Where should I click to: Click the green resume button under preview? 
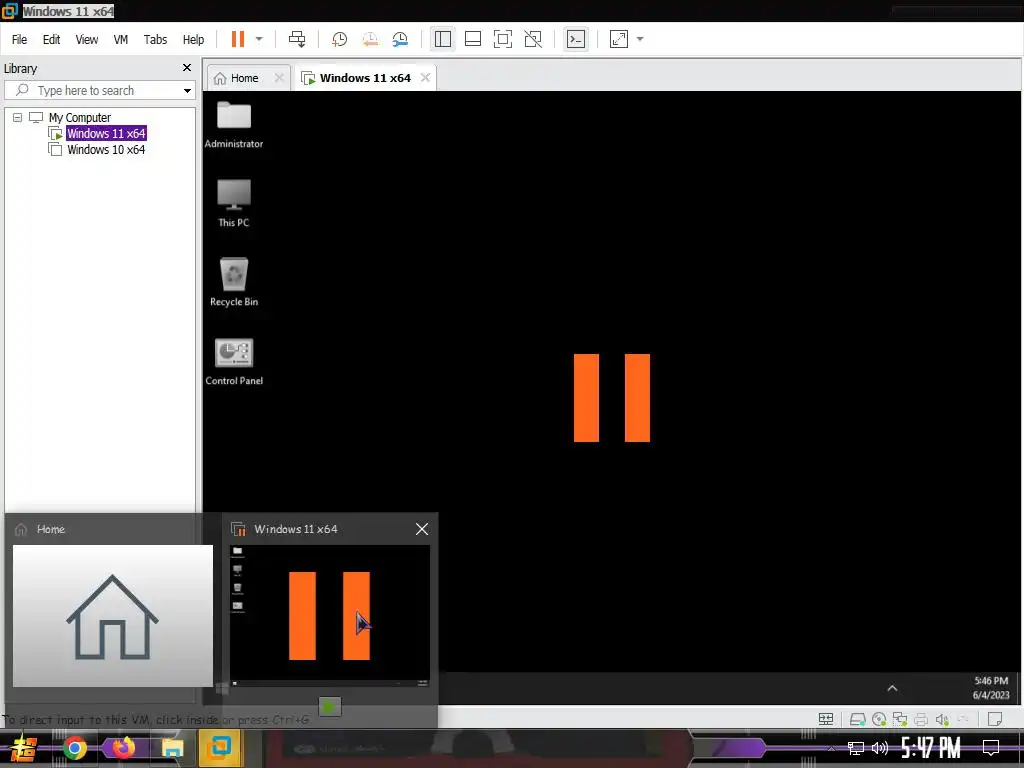[x=330, y=706]
